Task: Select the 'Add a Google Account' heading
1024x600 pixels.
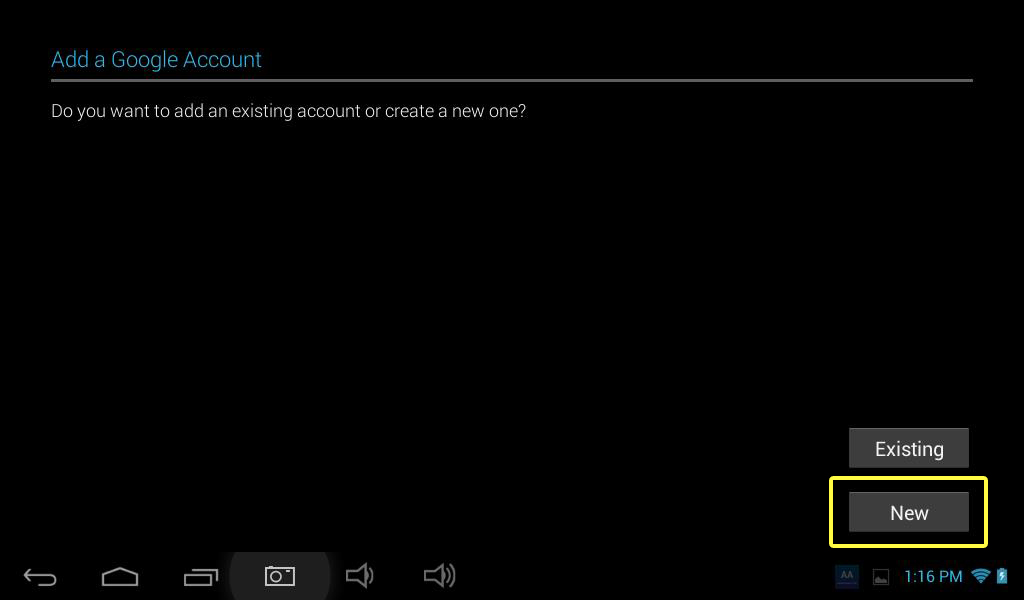Action: [x=156, y=59]
